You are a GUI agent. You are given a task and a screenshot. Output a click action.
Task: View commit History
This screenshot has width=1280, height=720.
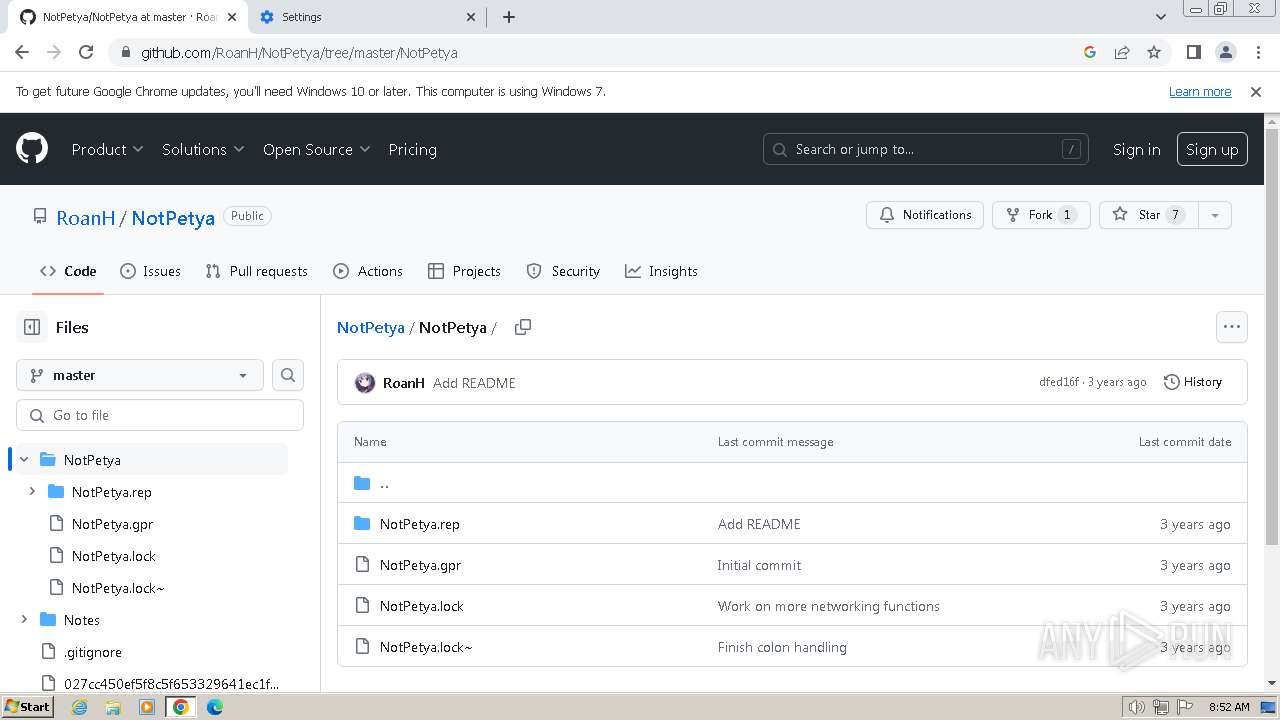(x=1193, y=382)
